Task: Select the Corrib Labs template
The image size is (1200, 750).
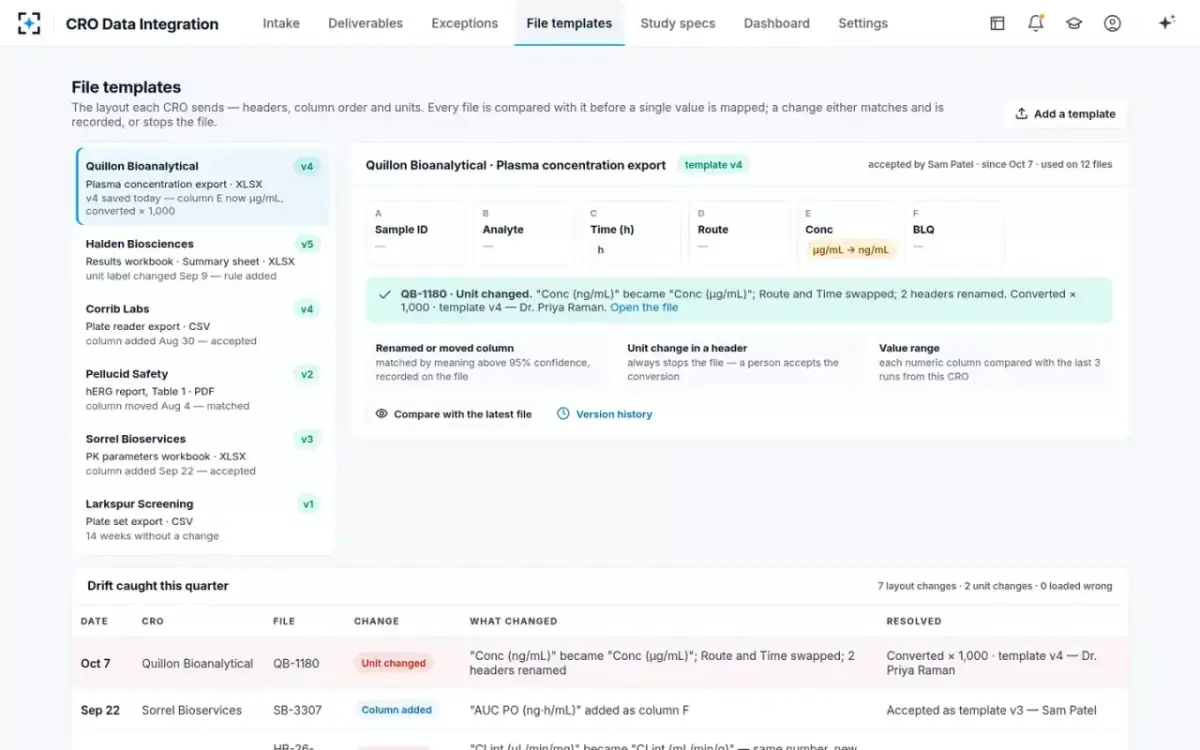Action: tap(203, 324)
